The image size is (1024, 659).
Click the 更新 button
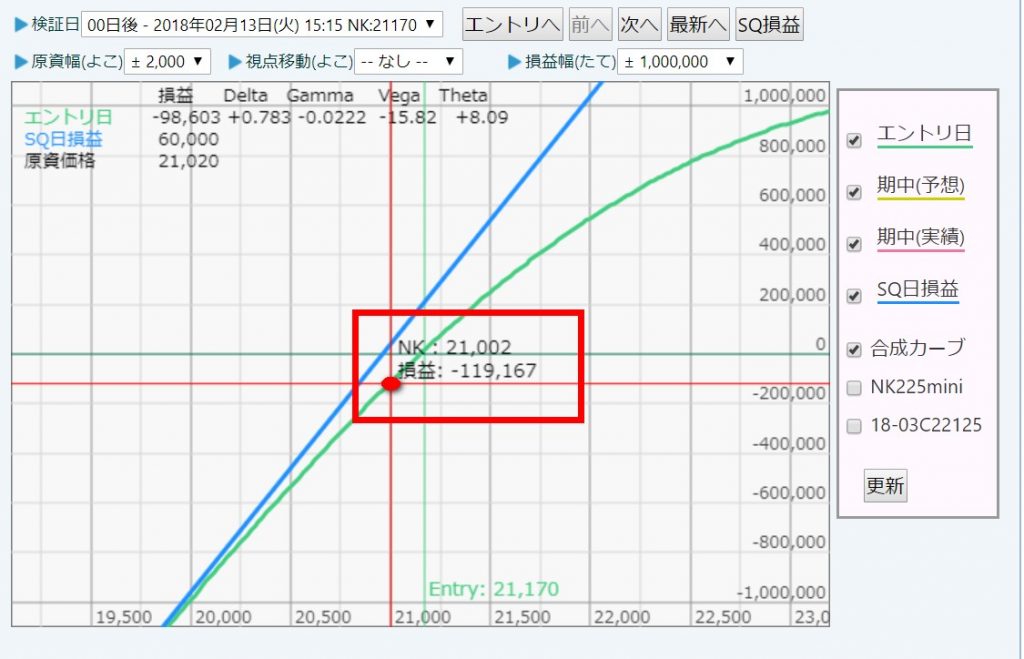pos(886,485)
